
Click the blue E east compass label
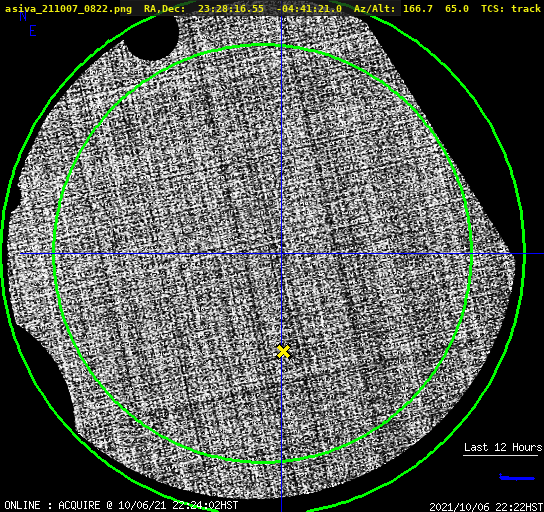(x=33, y=31)
